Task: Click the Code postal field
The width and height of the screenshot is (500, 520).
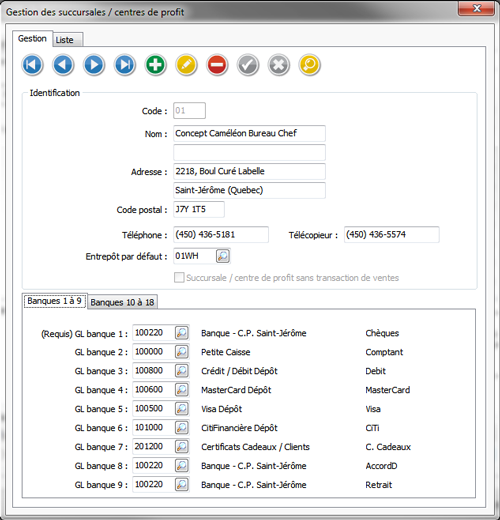Action: 199,209
